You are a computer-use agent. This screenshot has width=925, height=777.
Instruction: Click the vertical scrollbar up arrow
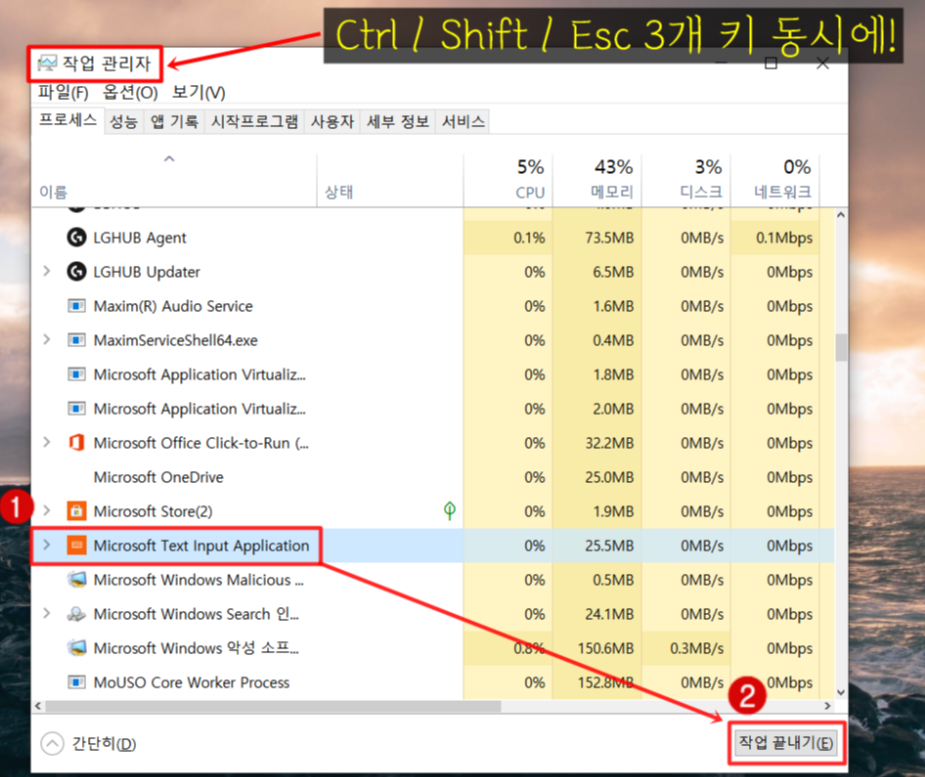pyautogui.click(x=841, y=215)
